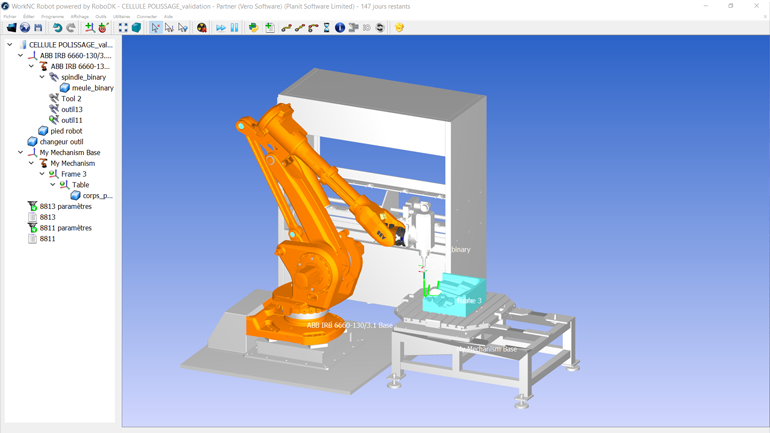The width and height of the screenshot is (770, 433).
Task: Open the Programme menu
Action: coord(52,17)
